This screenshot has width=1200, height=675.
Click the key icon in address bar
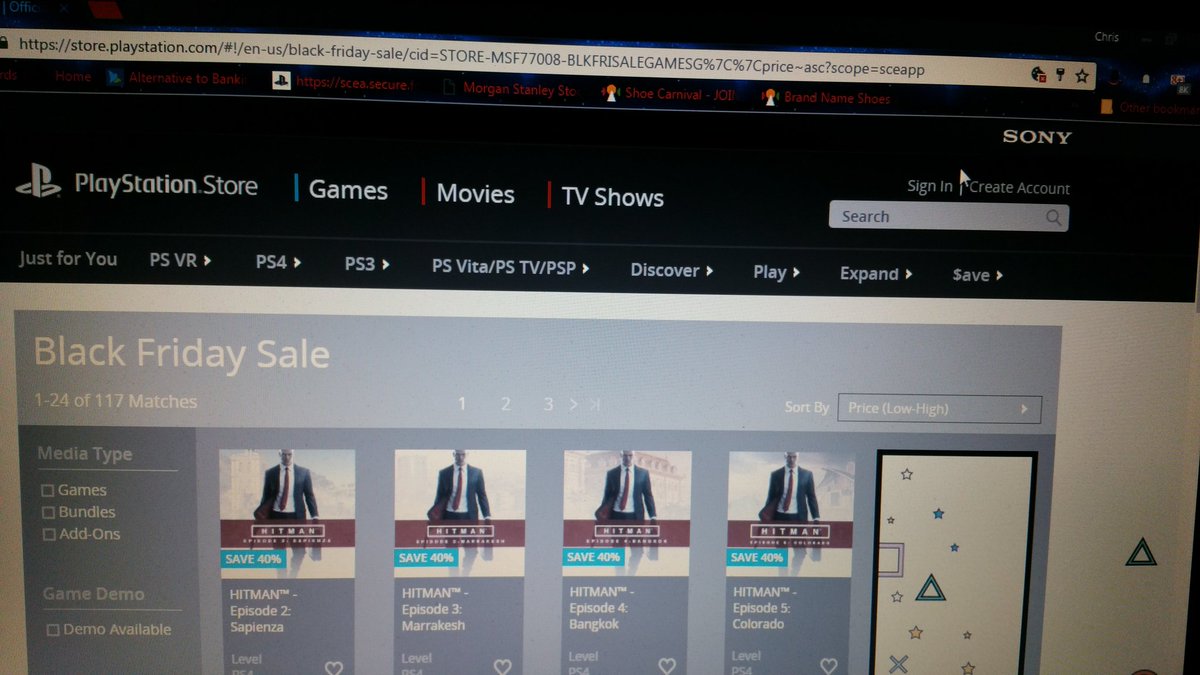1060,75
